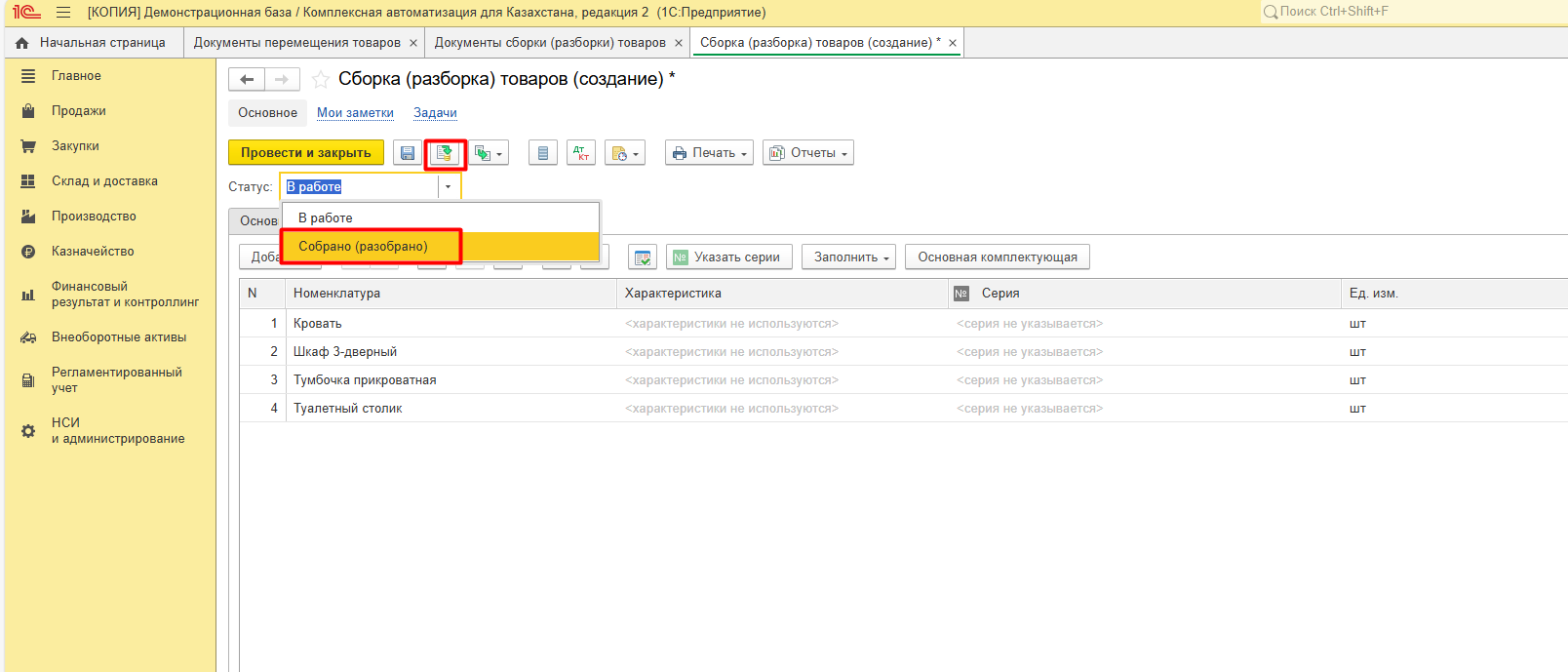1568x672 pixels.
Task: Open Склад и доставка section
Action: (104, 181)
